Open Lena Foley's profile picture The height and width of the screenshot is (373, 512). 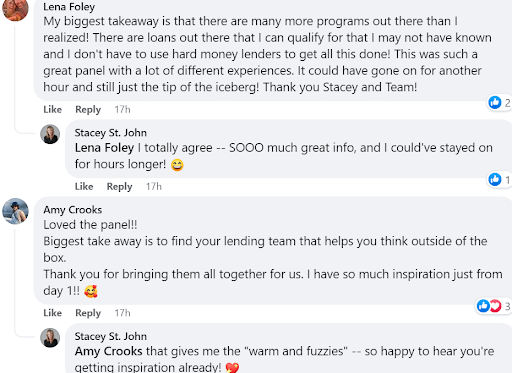(15, 9)
